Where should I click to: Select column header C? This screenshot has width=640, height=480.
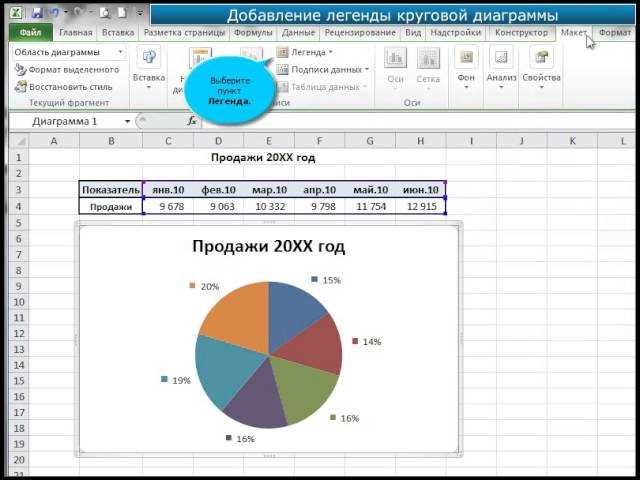168,141
